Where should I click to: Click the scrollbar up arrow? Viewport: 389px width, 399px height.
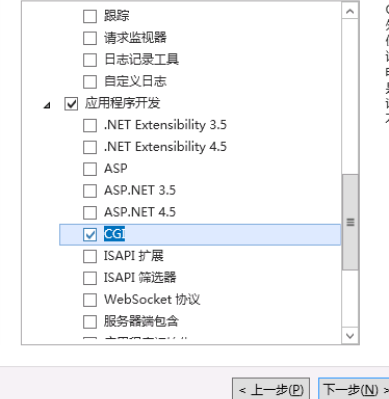(350, 11)
